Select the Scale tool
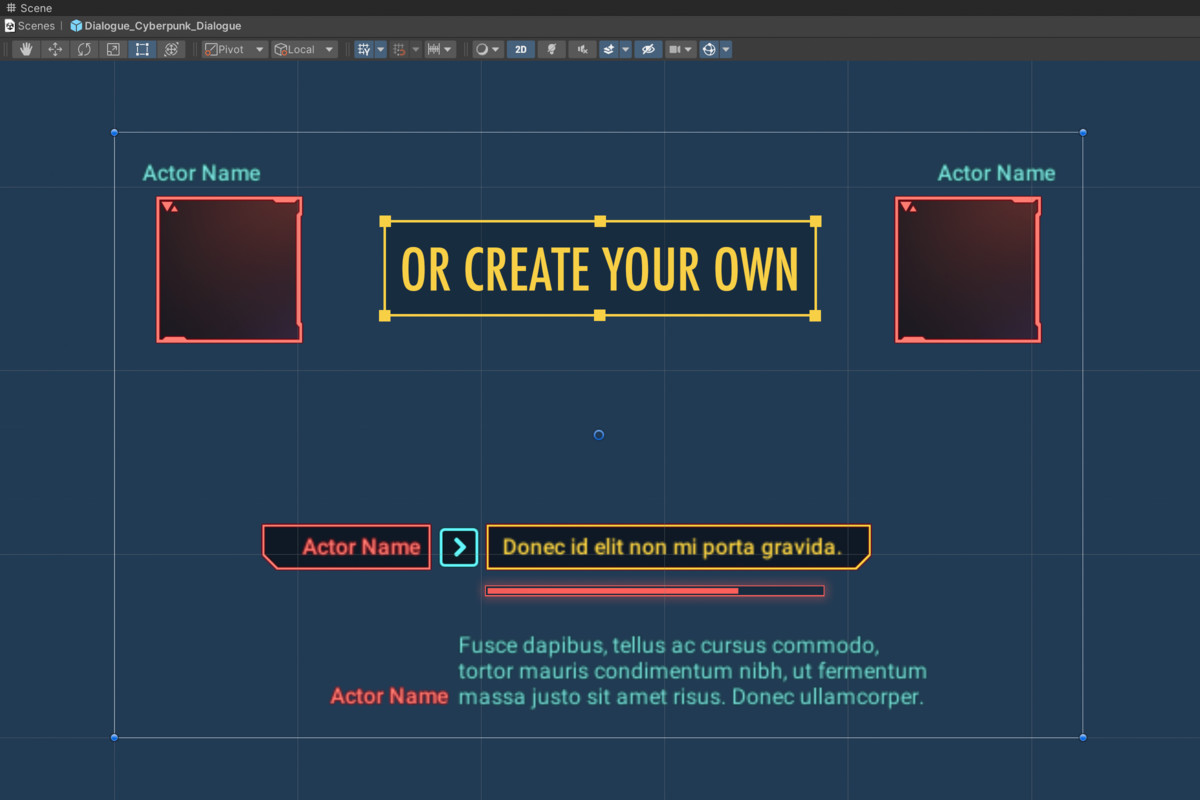This screenshot has height=800, width=1200. (113, 48)
